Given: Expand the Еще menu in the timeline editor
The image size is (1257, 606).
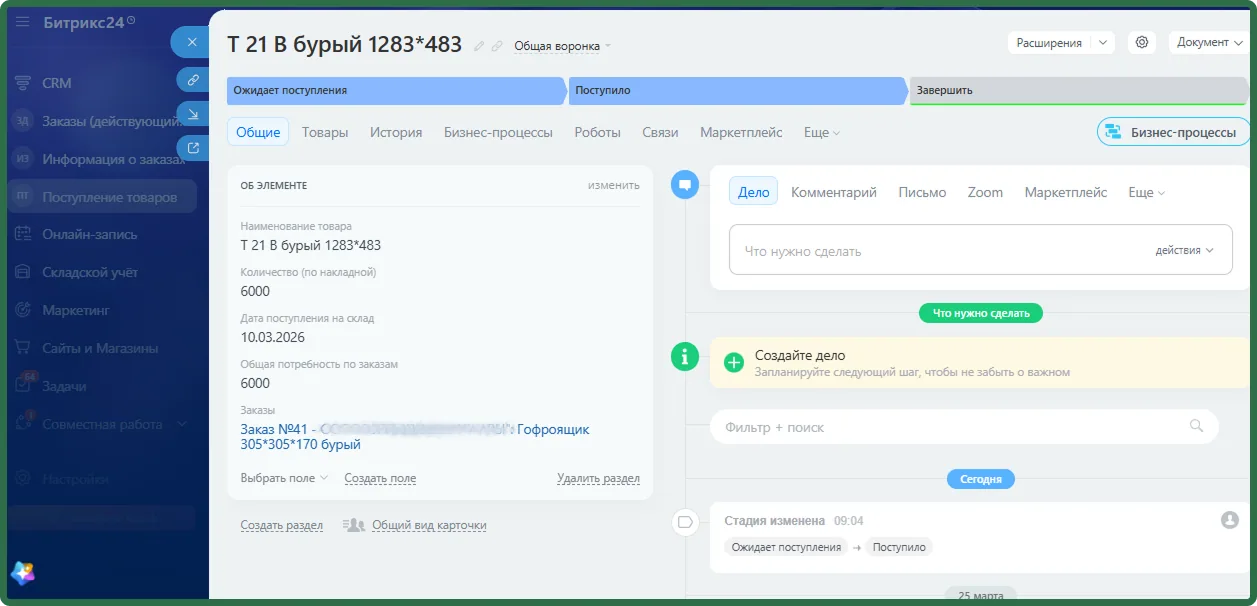Looking at the screenshot, I should point(1147,192).
